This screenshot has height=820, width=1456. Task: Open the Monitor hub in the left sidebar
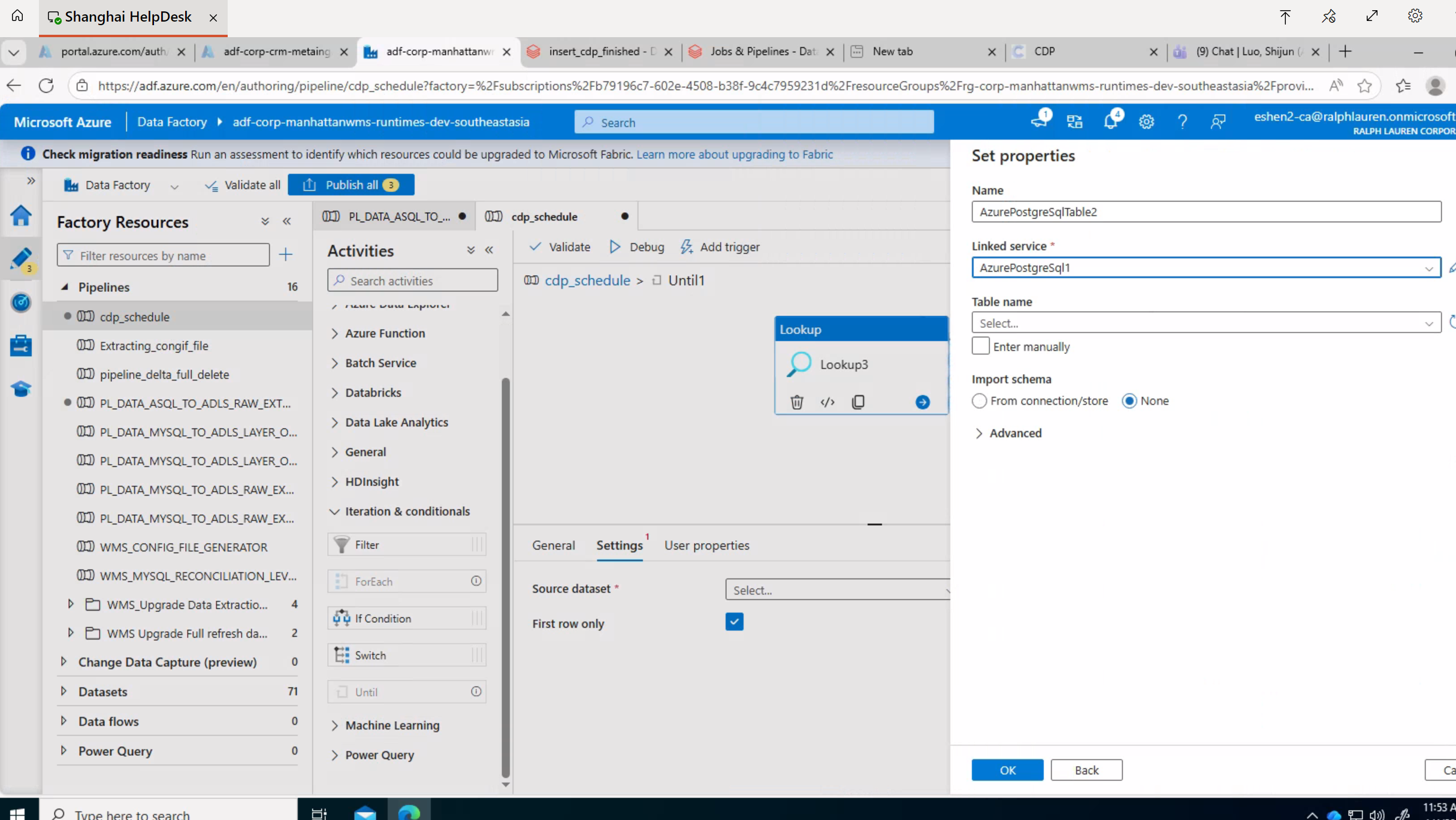[x=21, y=303]
